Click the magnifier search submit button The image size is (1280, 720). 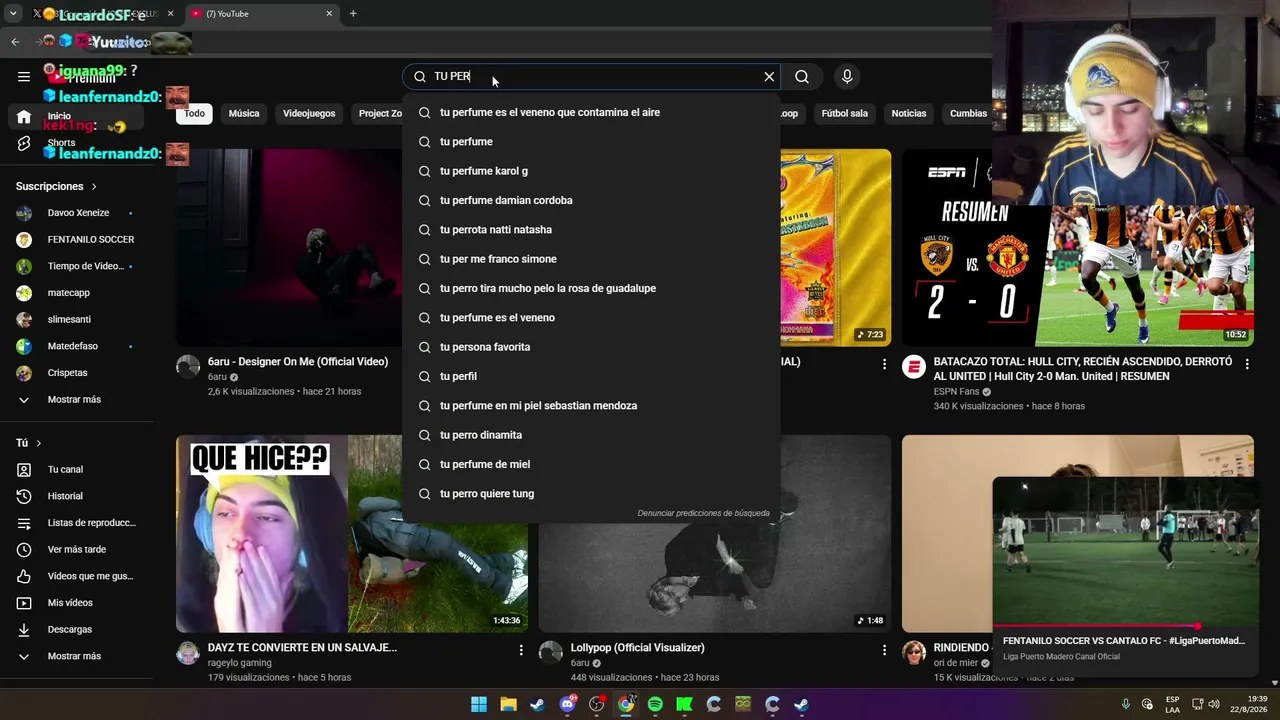(802, 77)
